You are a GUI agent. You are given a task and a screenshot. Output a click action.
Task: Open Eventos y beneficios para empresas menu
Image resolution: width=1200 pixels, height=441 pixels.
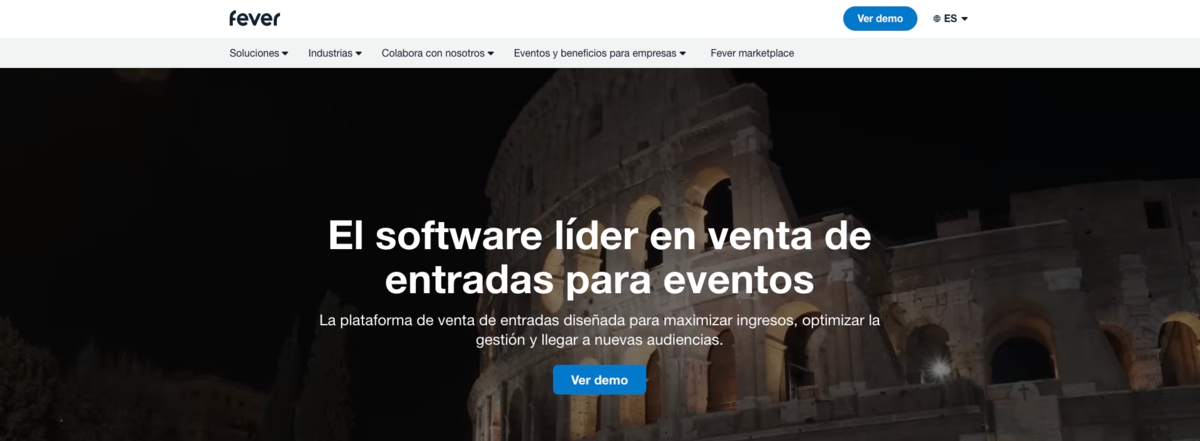click(x=595, y=53)
